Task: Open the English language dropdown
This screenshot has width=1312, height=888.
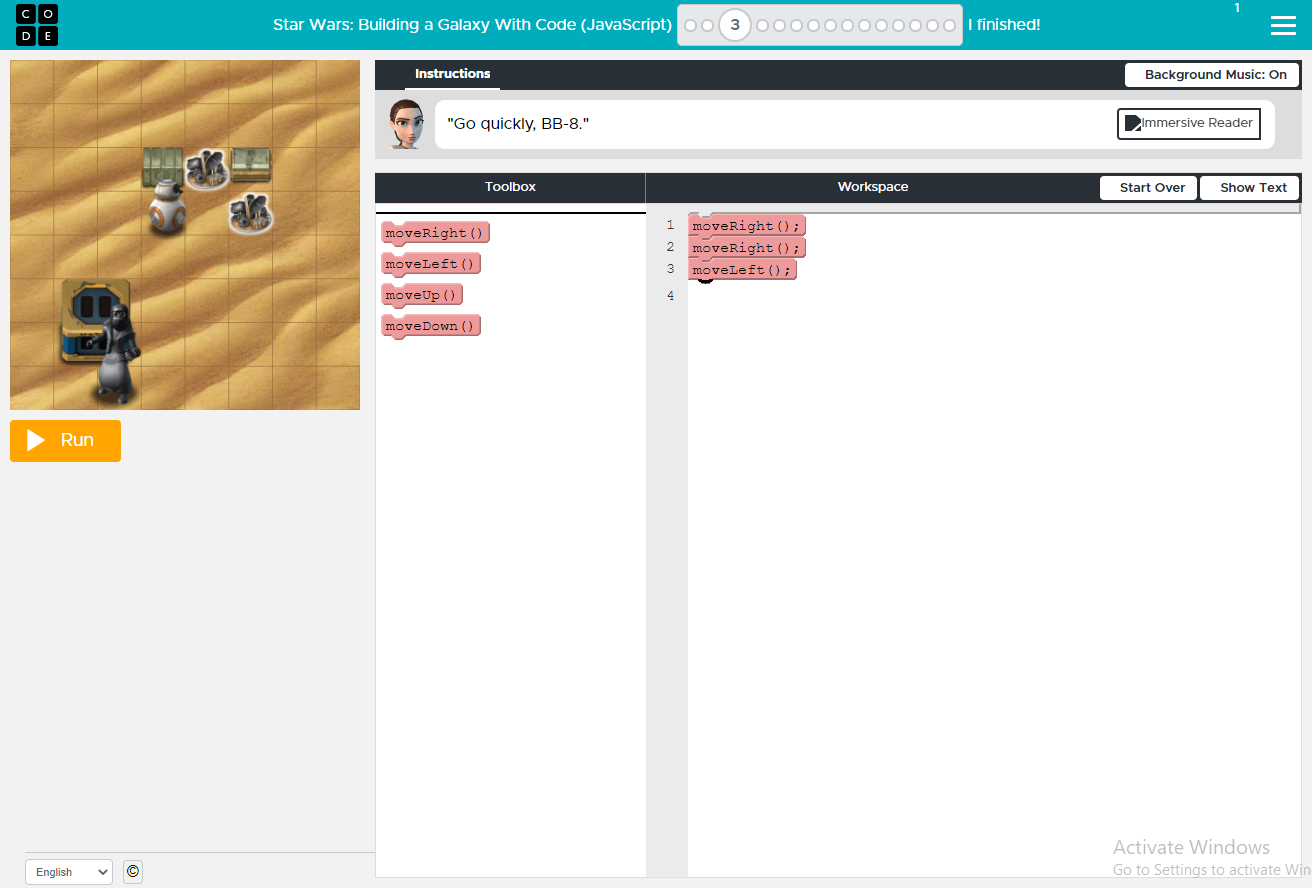Action: coord(69,872)
